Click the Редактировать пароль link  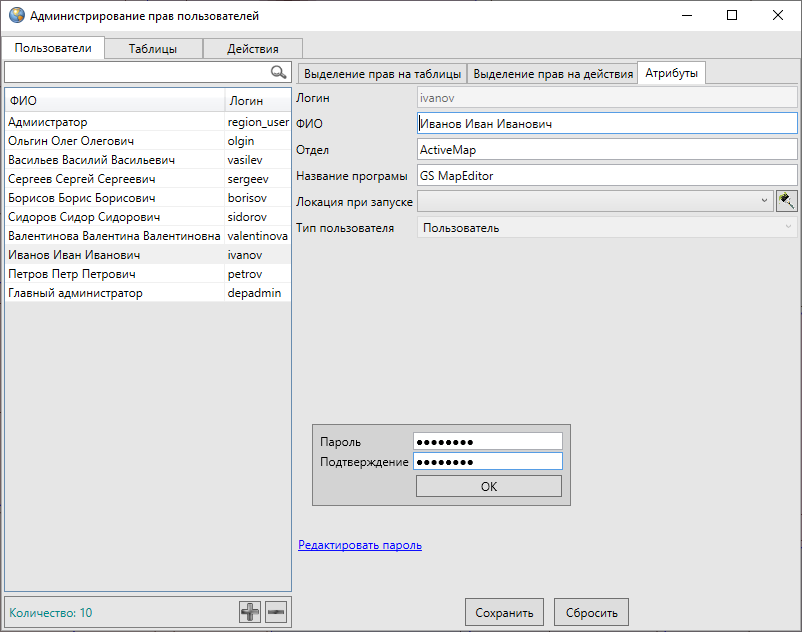click(x=360, y=545)
